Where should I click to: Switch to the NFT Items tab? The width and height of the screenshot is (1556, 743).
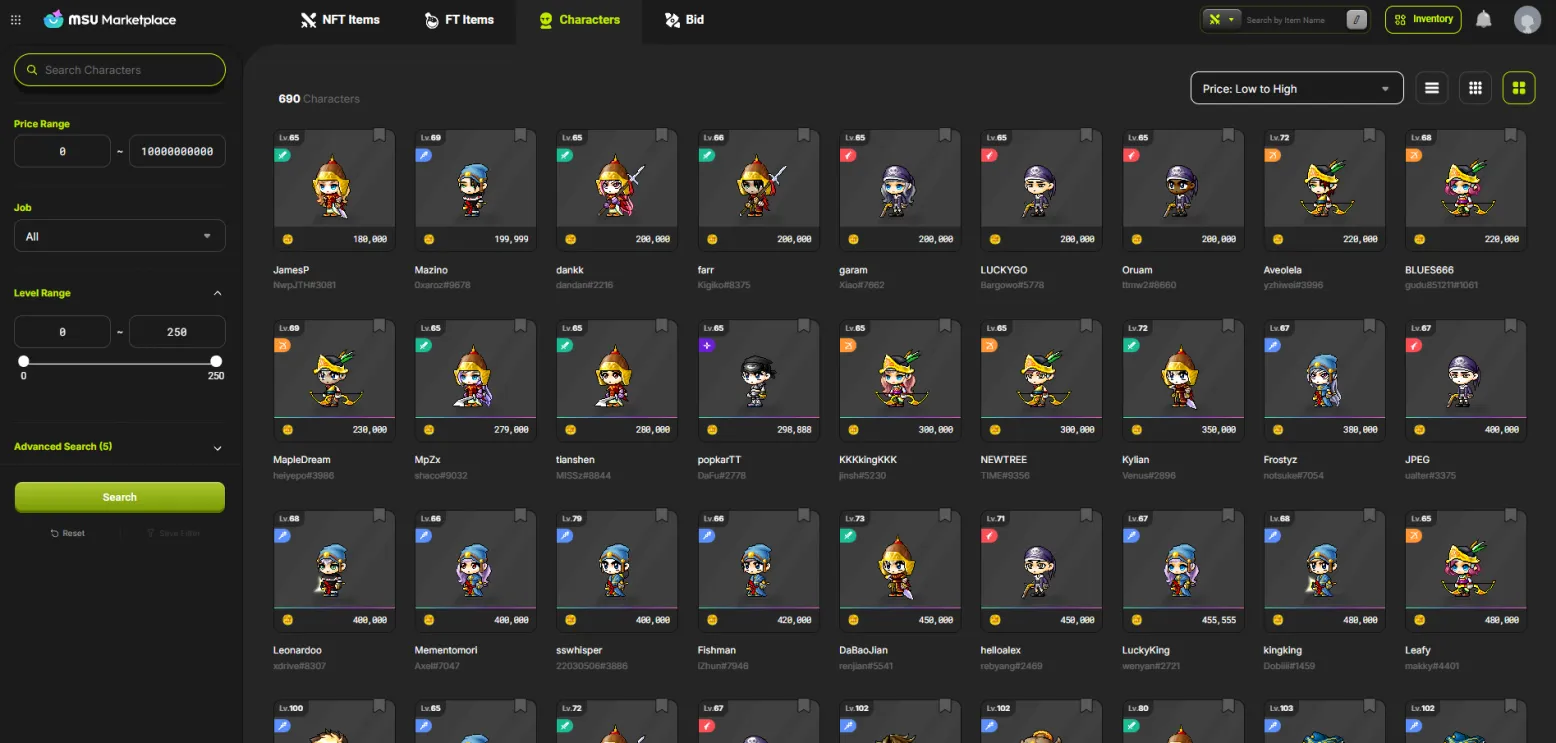point(340,19)
